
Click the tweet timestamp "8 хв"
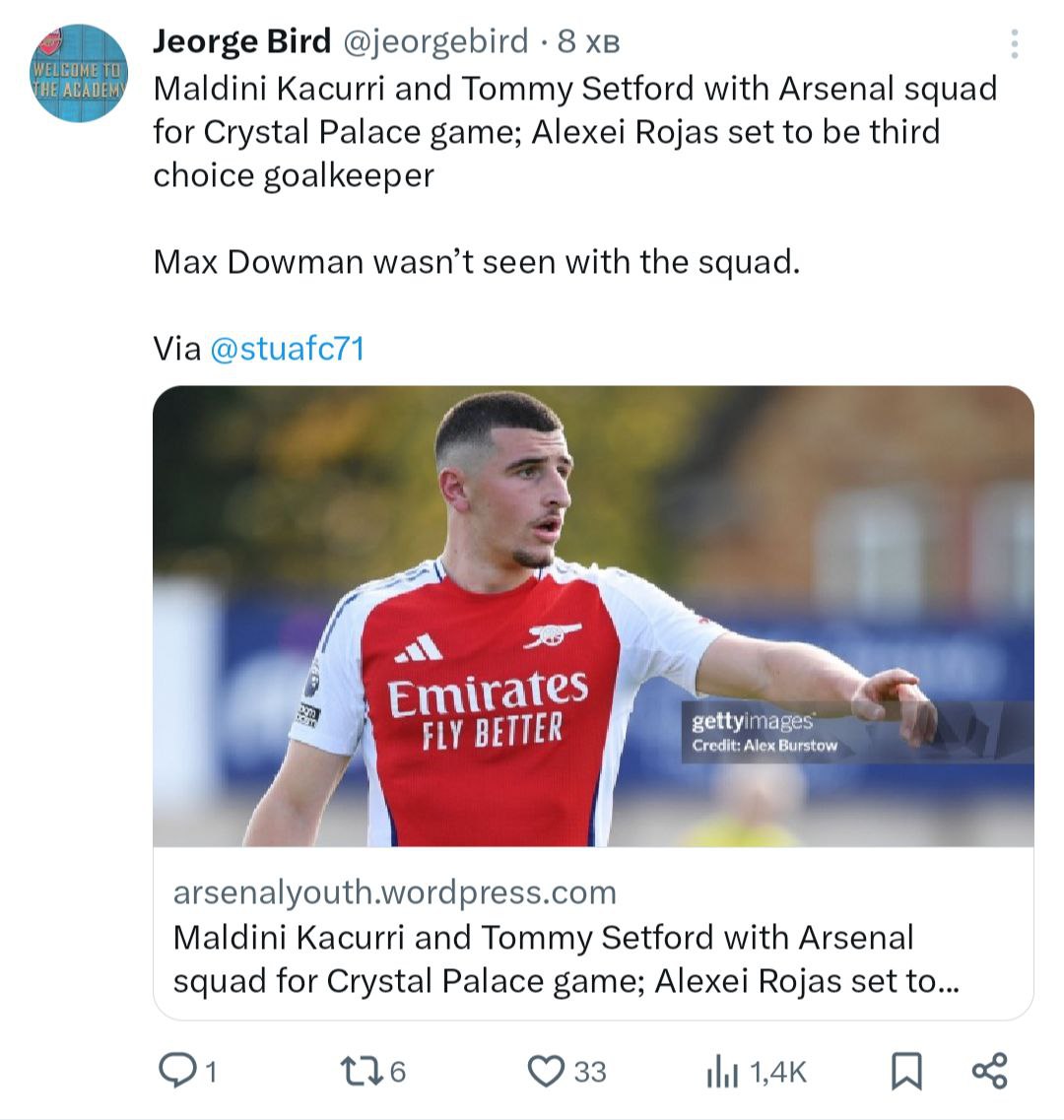pos(588,41)
